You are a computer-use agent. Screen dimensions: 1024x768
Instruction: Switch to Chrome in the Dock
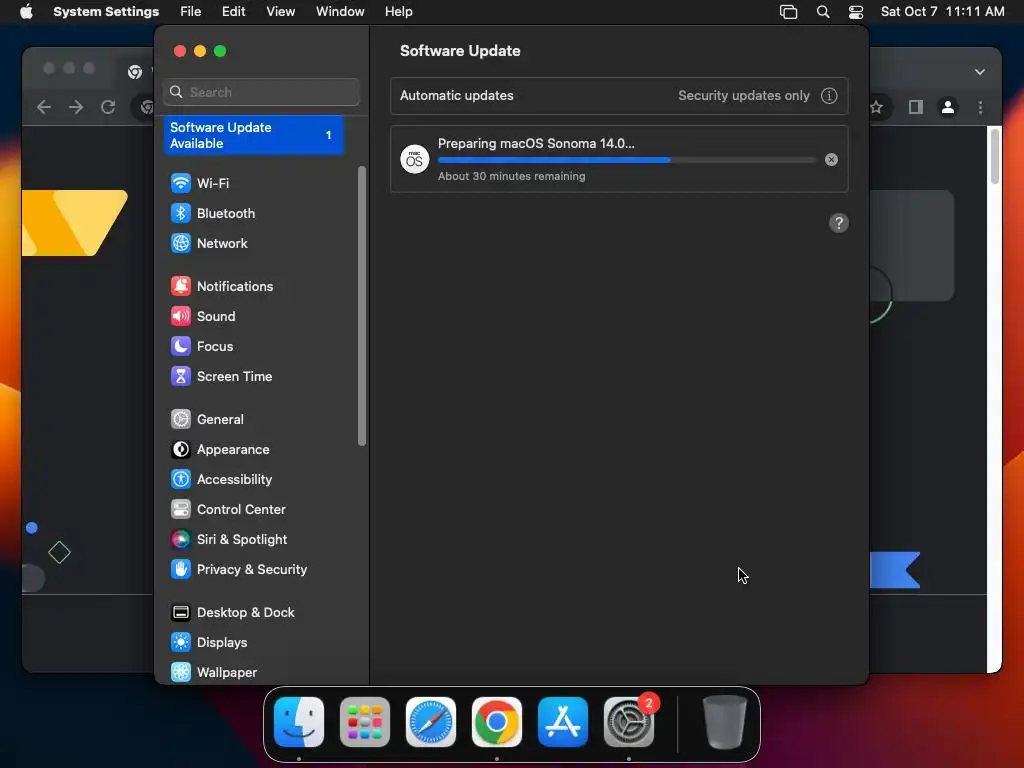pyautogui.click(x=497, y=722)
